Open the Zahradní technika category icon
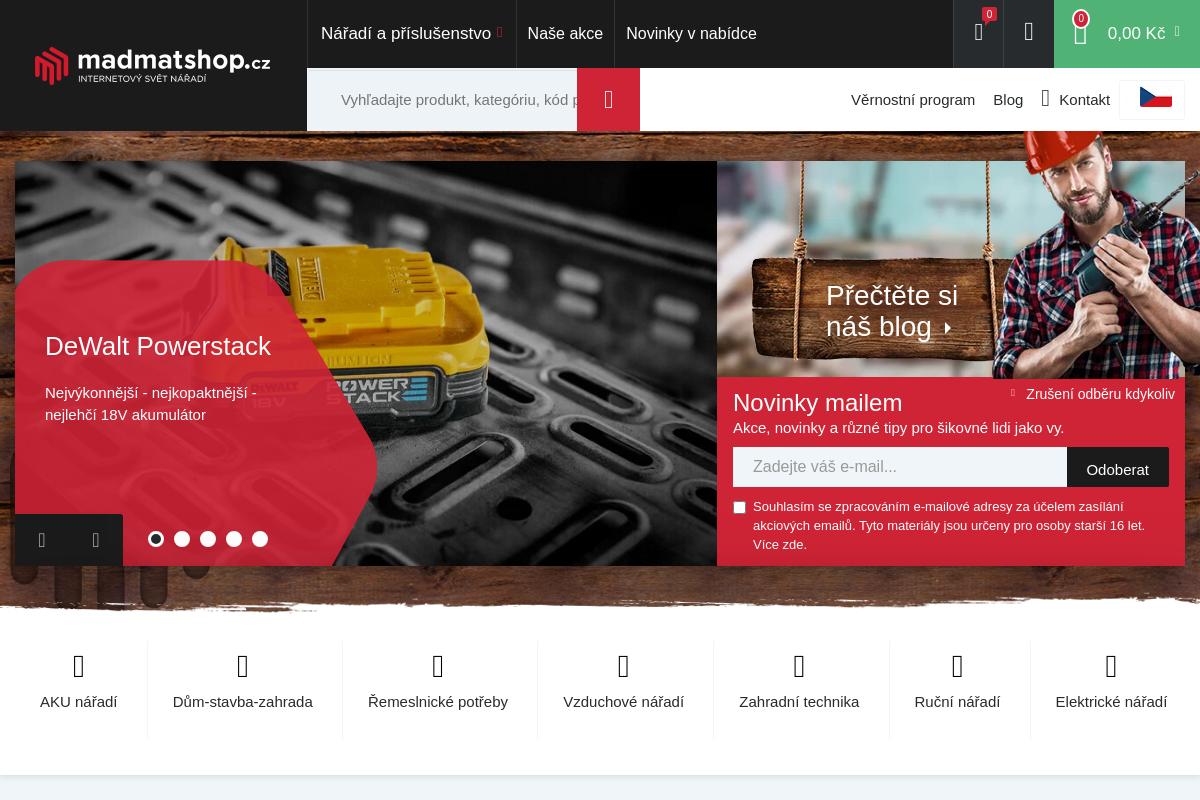The width and height of the screenshot is (1200, 800). click(799, 667)
